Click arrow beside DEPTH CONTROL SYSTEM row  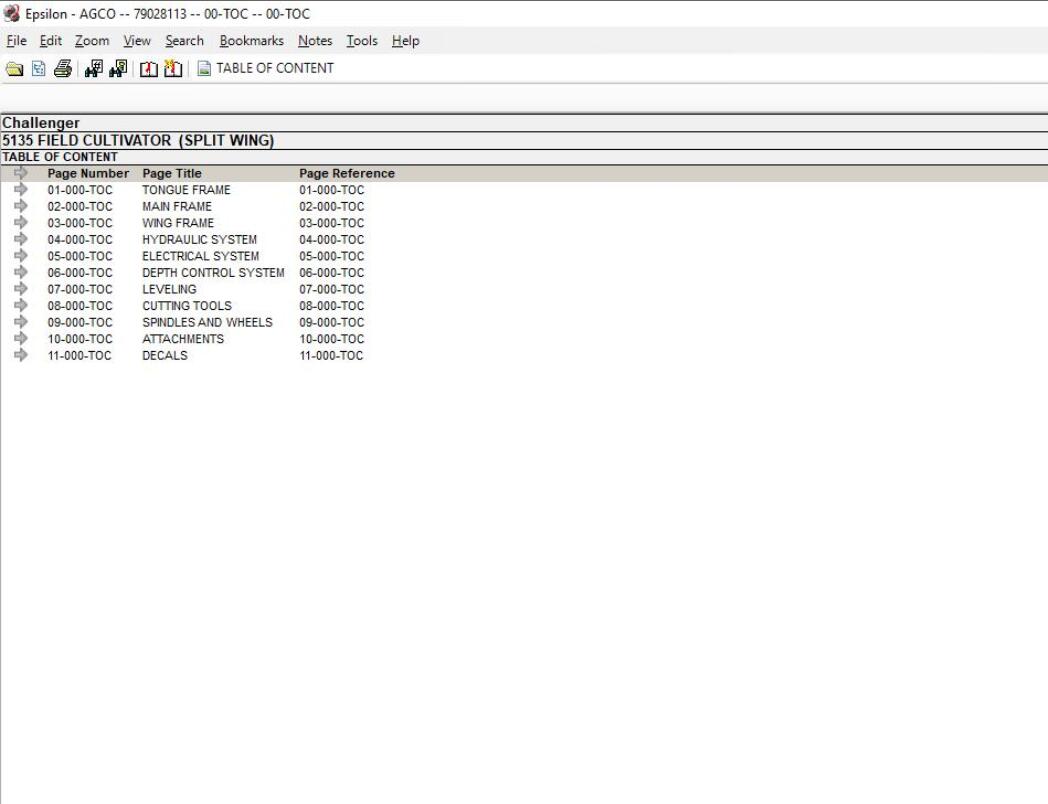pos(21,273)
